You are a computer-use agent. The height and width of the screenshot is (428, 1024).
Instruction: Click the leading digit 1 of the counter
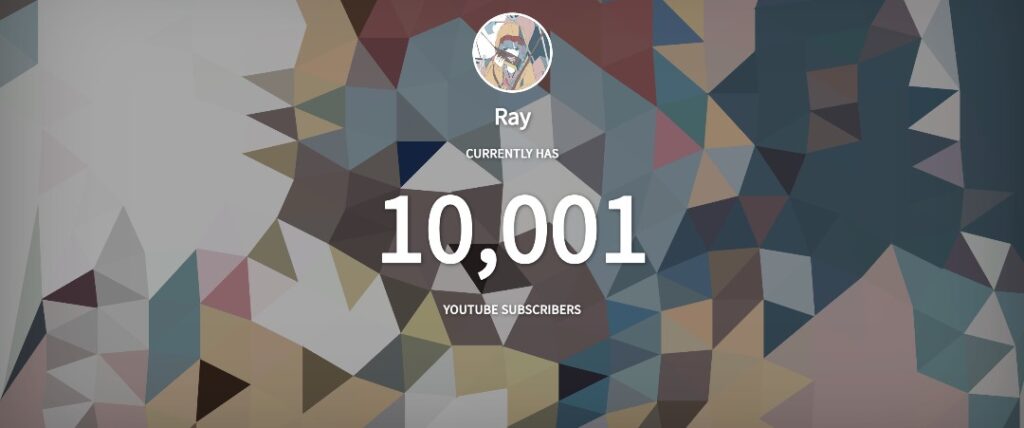400,229
